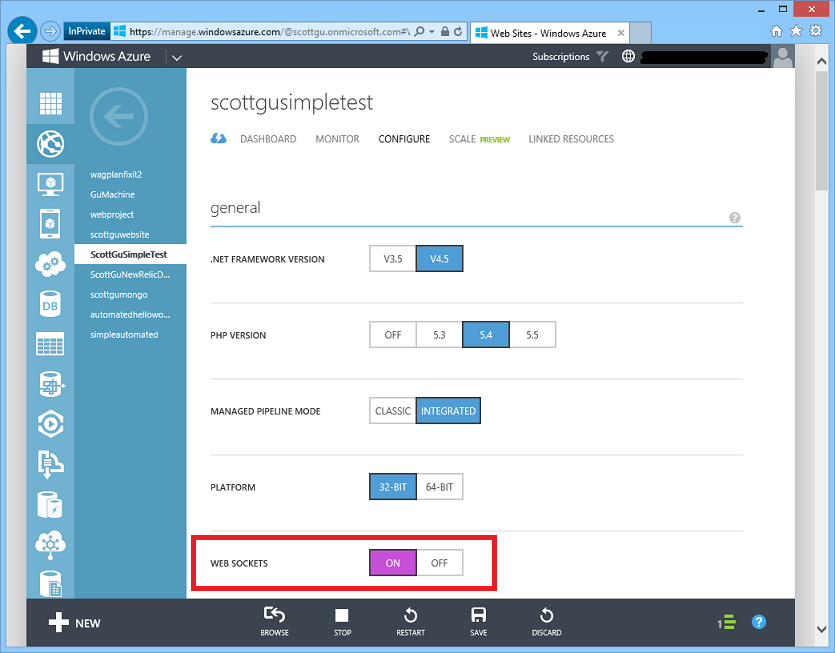Set managed pipeline mode to Classic
Screen dimensions: 835x653
[x=392, y=411]
